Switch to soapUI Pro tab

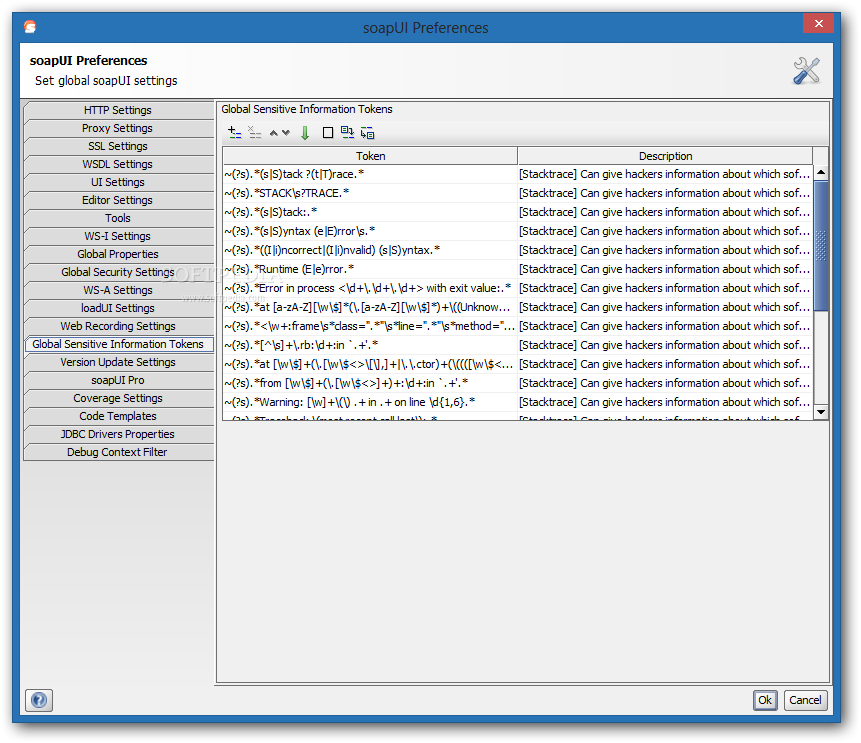[118, 380]
